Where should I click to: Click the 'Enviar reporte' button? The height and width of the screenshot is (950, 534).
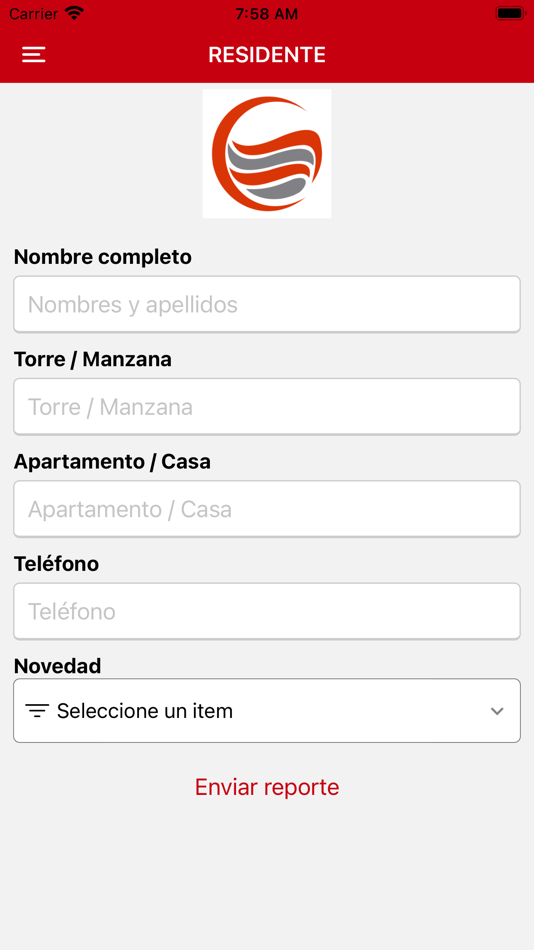[x=267, y=787]
